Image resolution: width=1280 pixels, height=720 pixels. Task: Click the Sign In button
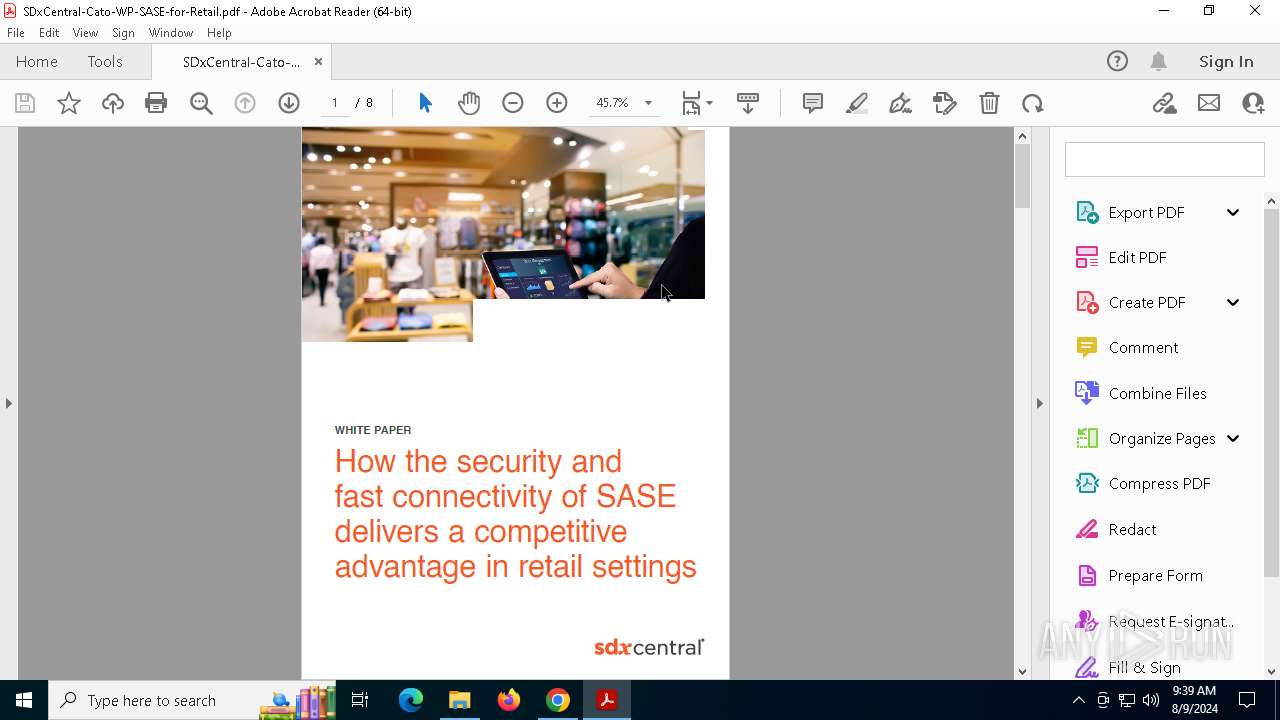coord(1226,61)
